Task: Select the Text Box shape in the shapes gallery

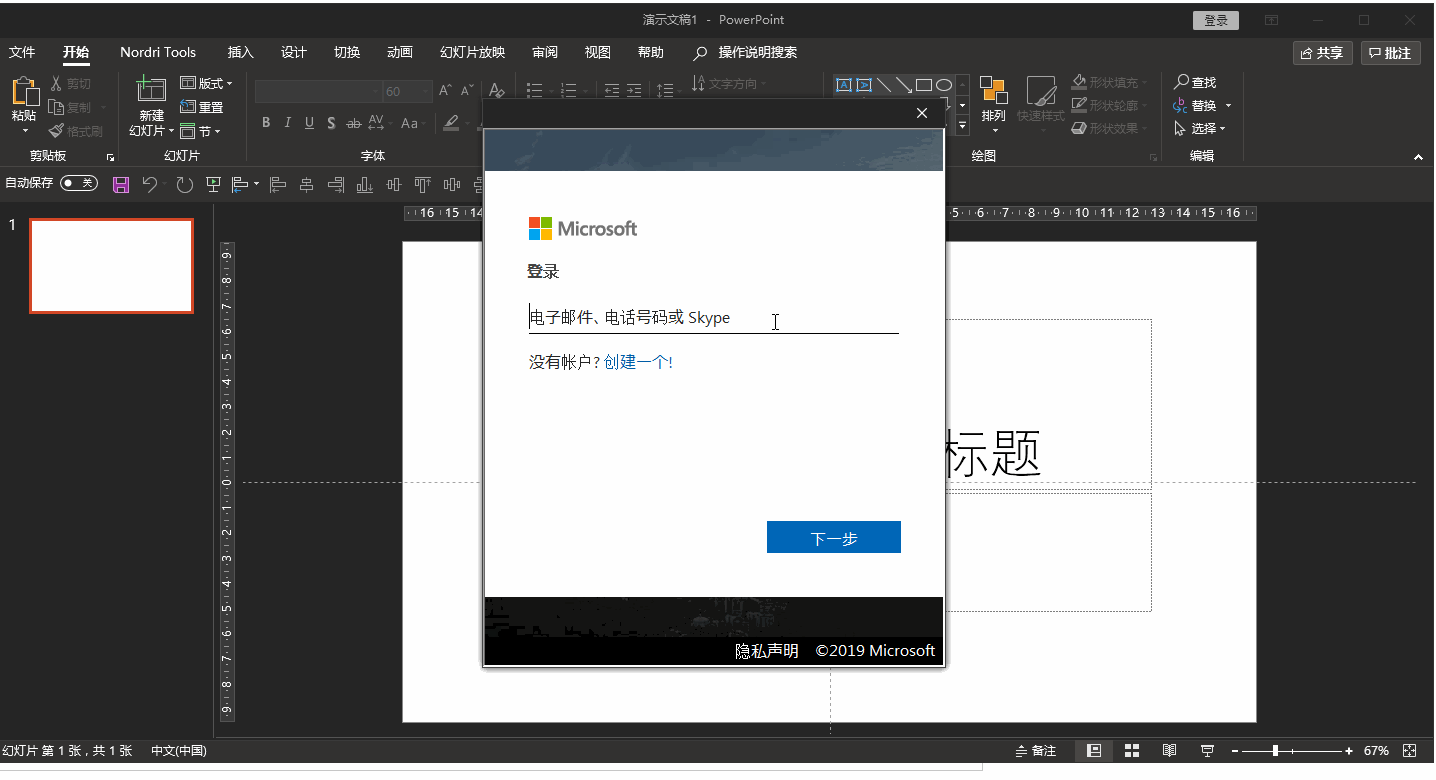Action: pos(843,85)
